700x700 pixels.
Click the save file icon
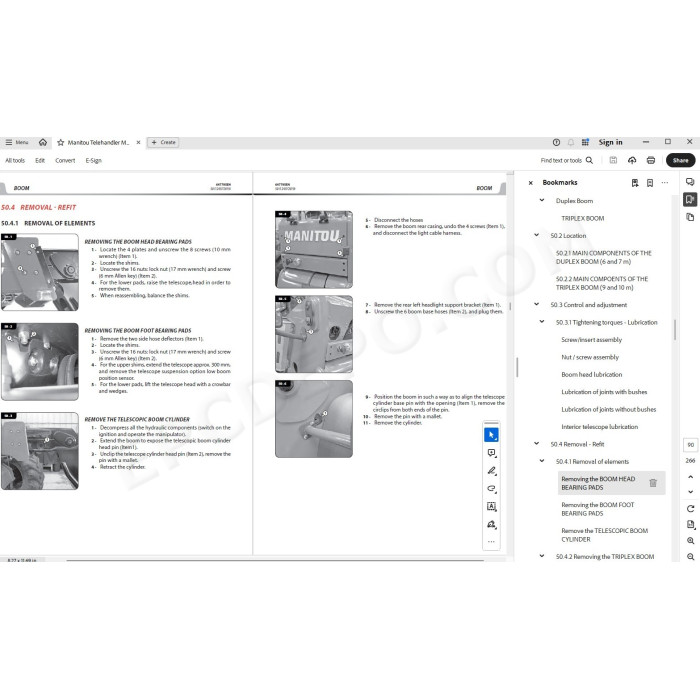coord(613,160)
